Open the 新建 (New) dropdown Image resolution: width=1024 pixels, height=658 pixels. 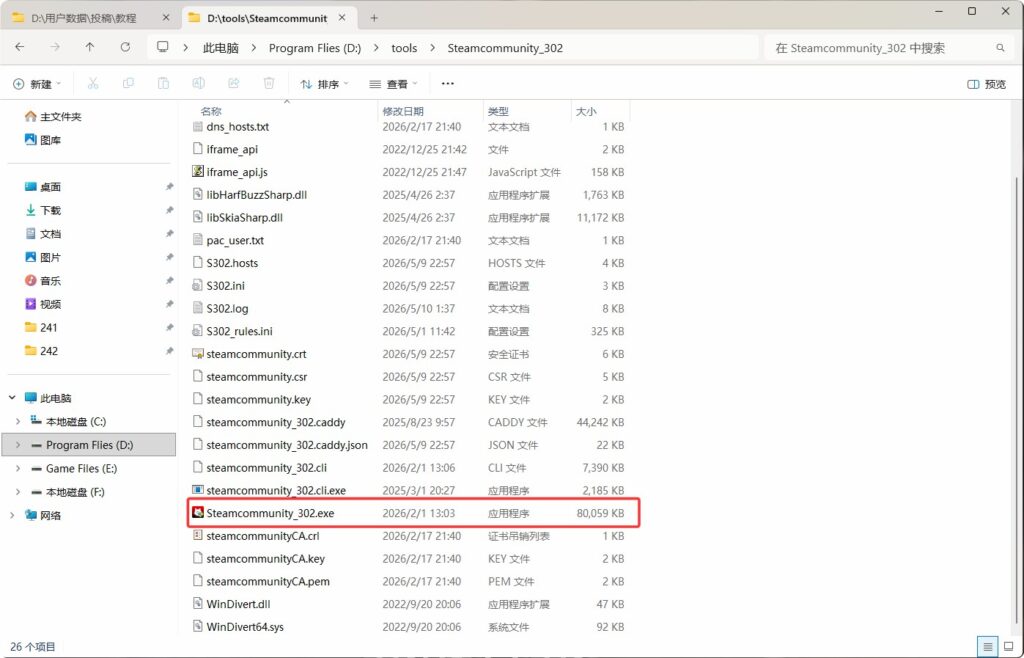pyautogui.click(x=37, y=84)
